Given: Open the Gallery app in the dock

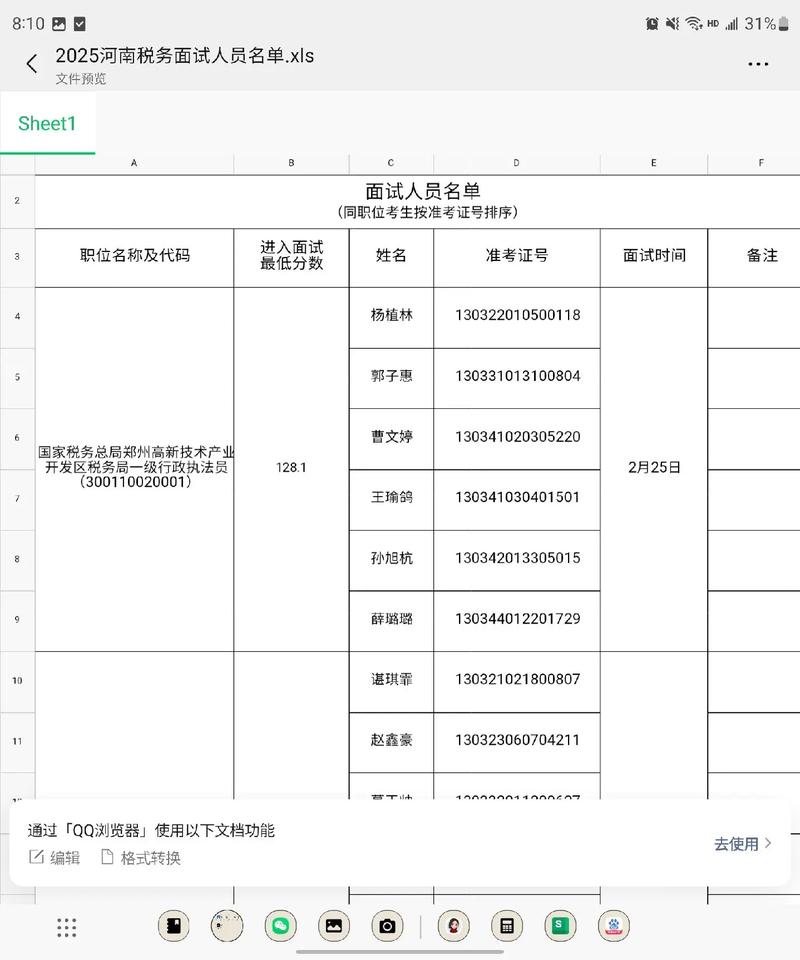Looking at the screenshot, I should point(332,926).
